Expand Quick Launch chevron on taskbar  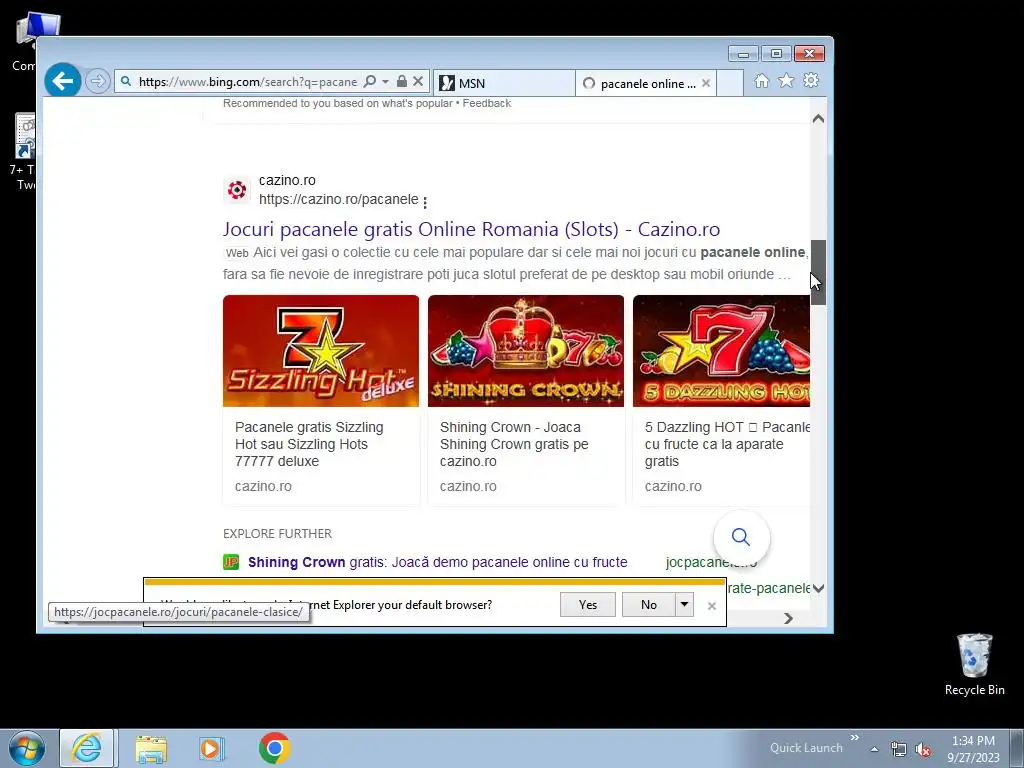[854, 738]
